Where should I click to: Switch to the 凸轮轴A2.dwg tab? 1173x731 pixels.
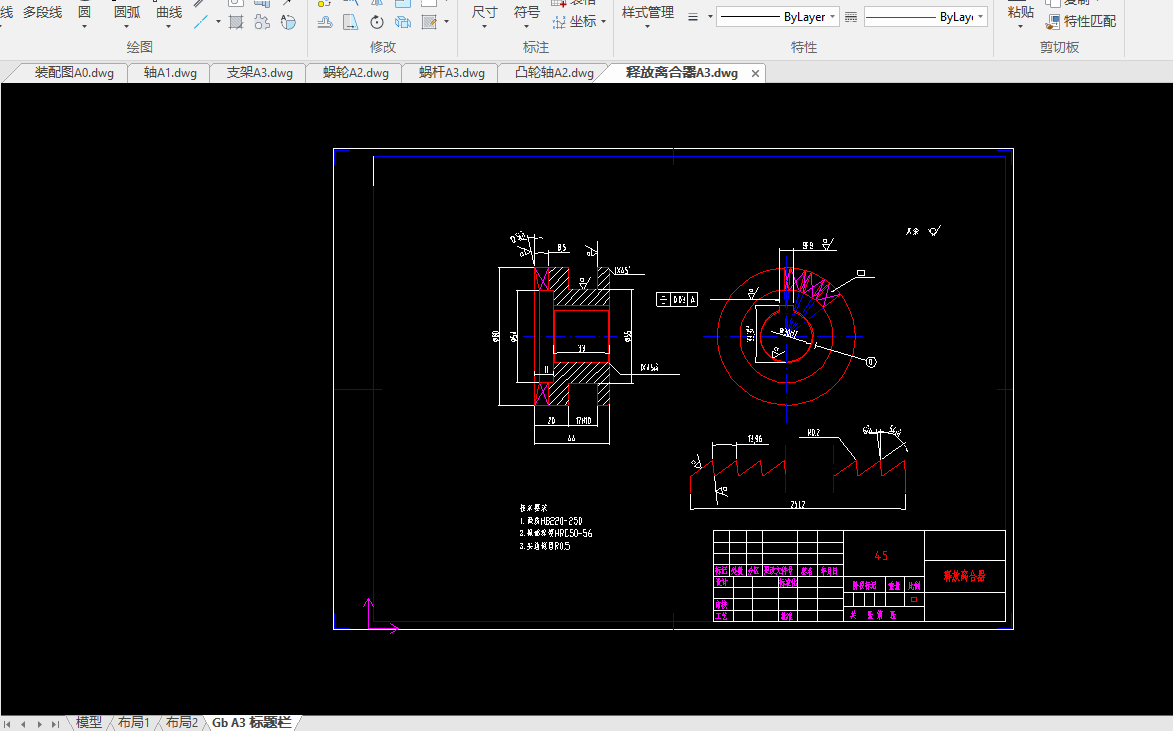(554, 73)
